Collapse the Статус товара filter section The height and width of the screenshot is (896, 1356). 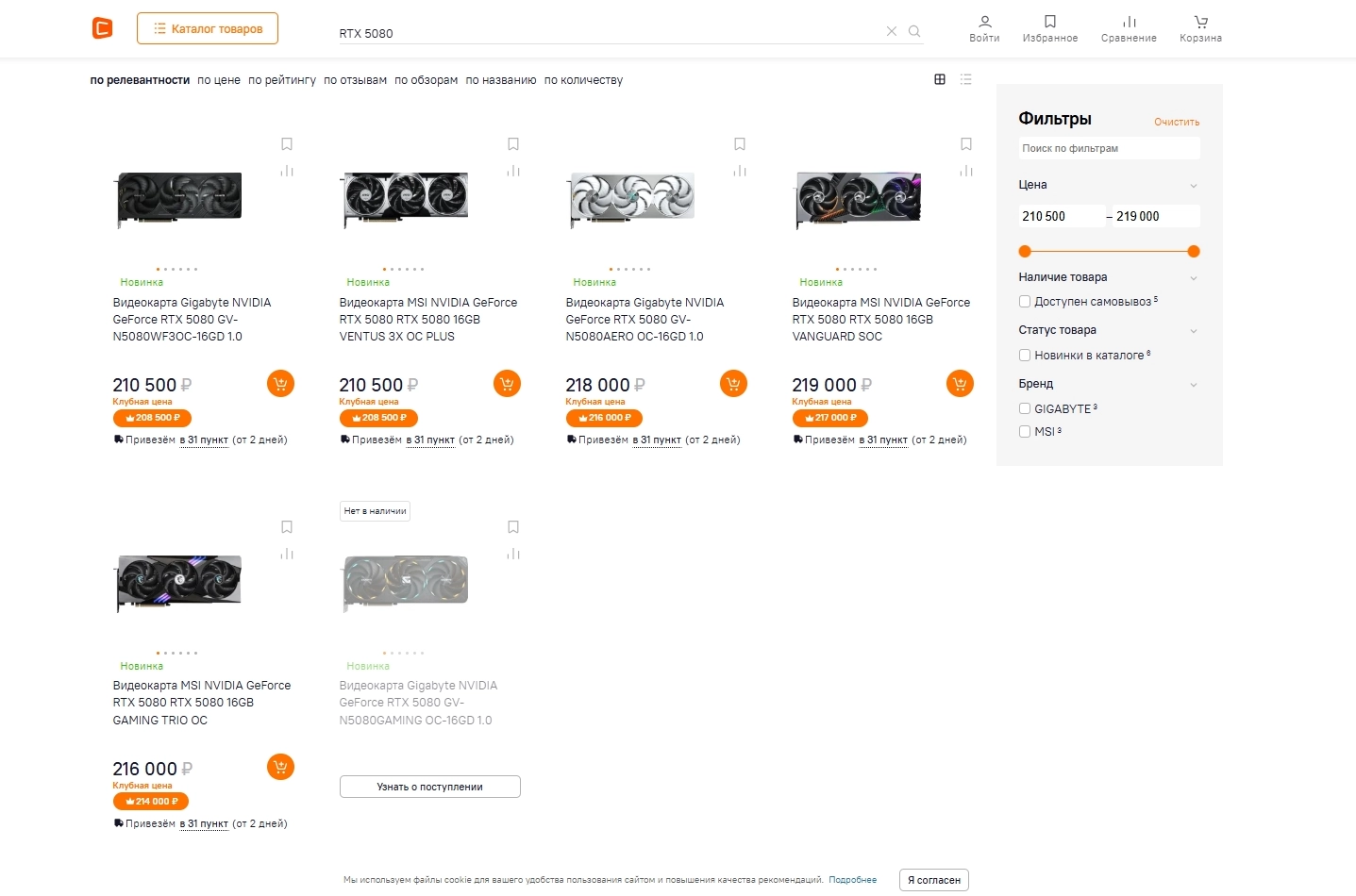tap(1194, 331)
